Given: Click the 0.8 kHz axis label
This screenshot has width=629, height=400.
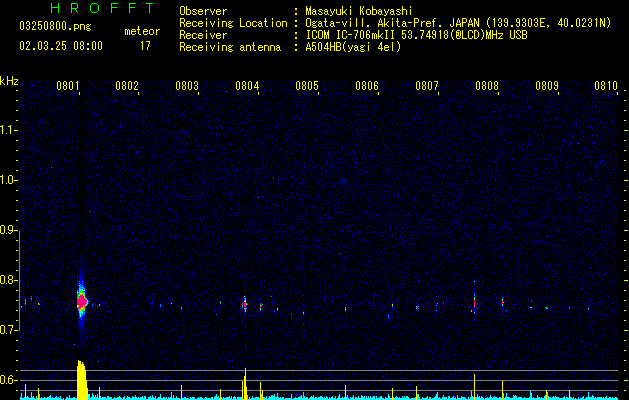Looking at the screenshot, I should [8, 280].
